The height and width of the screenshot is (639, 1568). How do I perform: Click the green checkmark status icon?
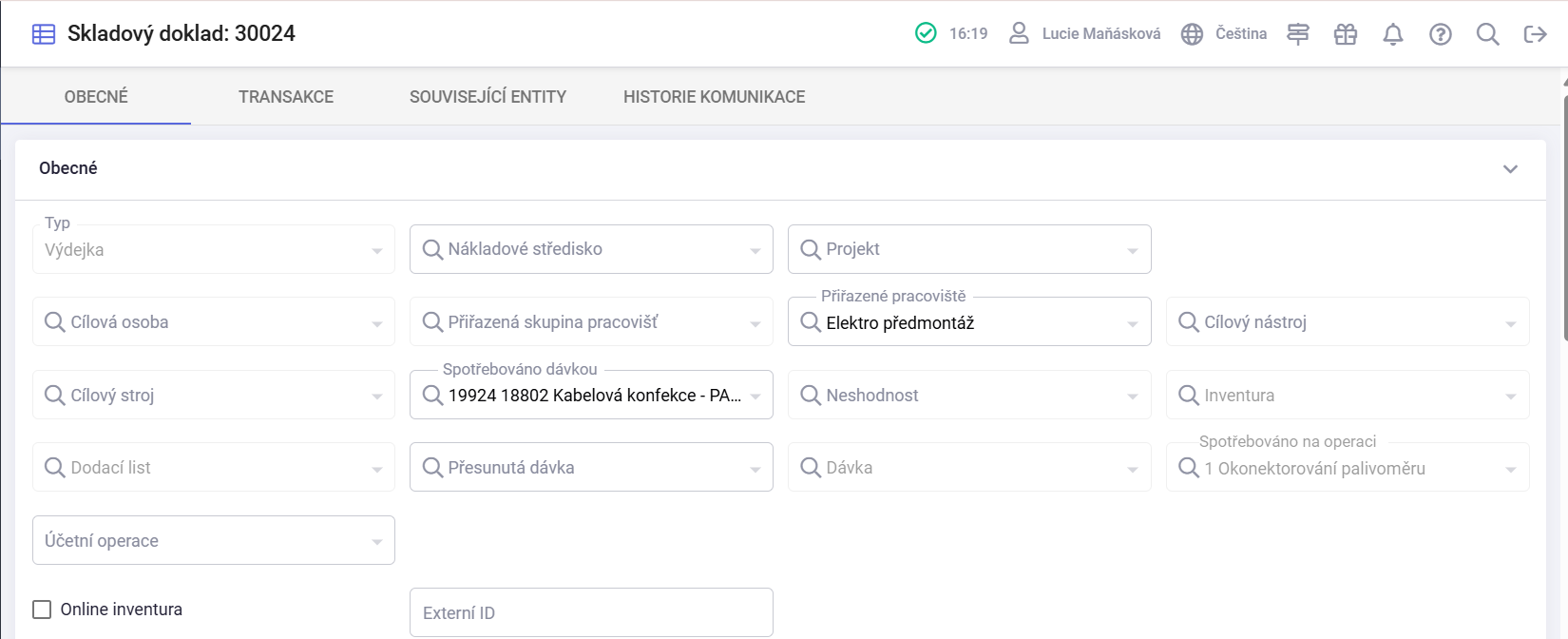click(x=926, y=33)
